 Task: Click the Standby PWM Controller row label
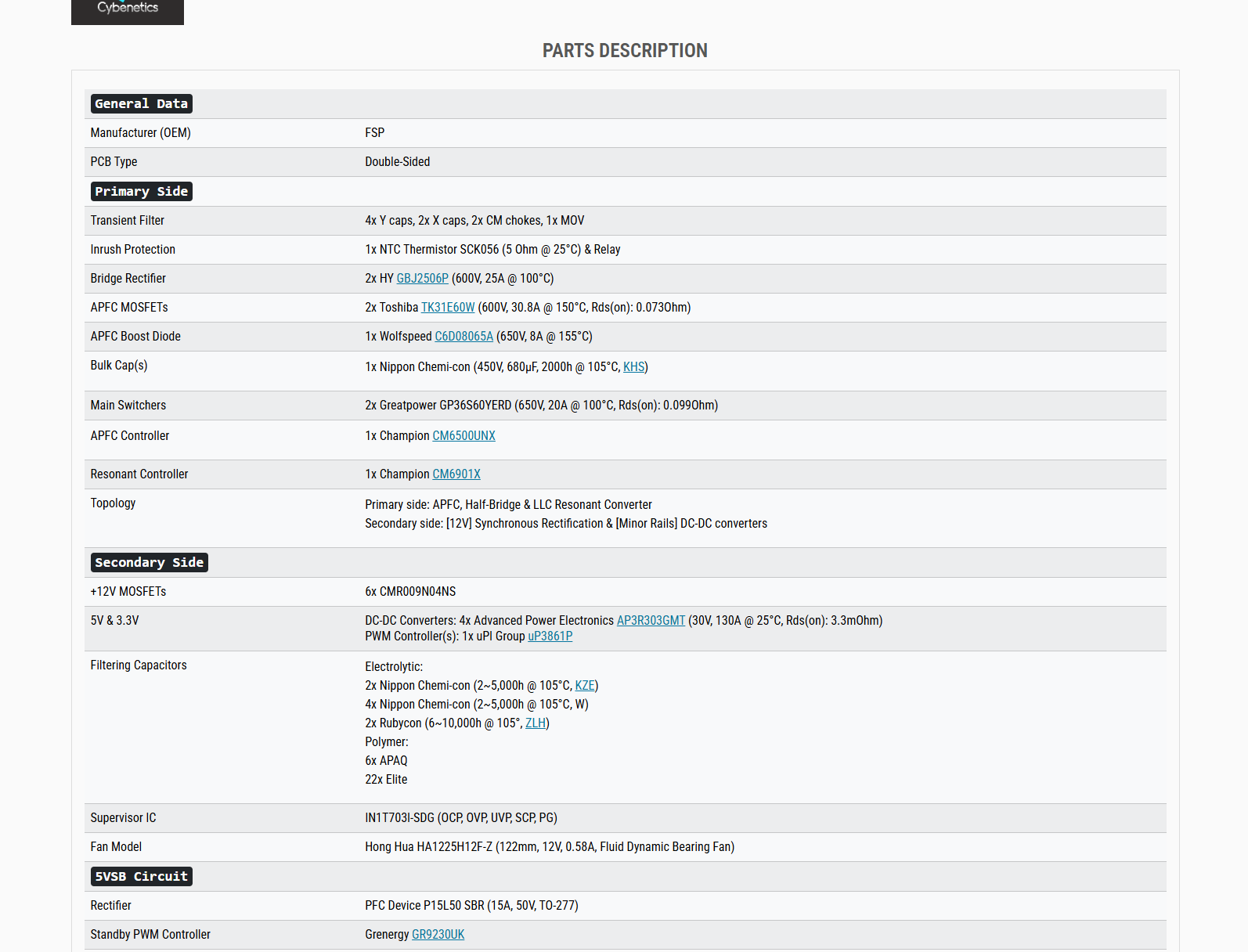pos(150,935)
